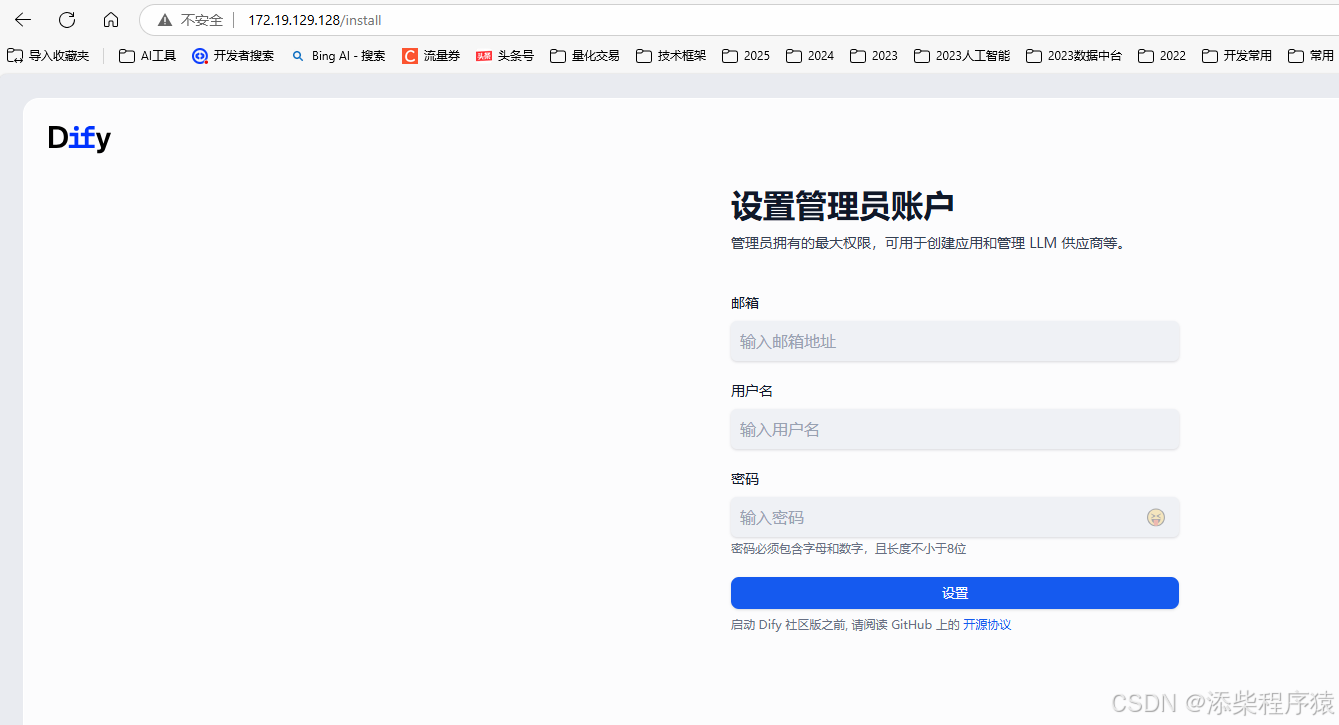Open the 头条号 bookmark

[x=505, y=56]
